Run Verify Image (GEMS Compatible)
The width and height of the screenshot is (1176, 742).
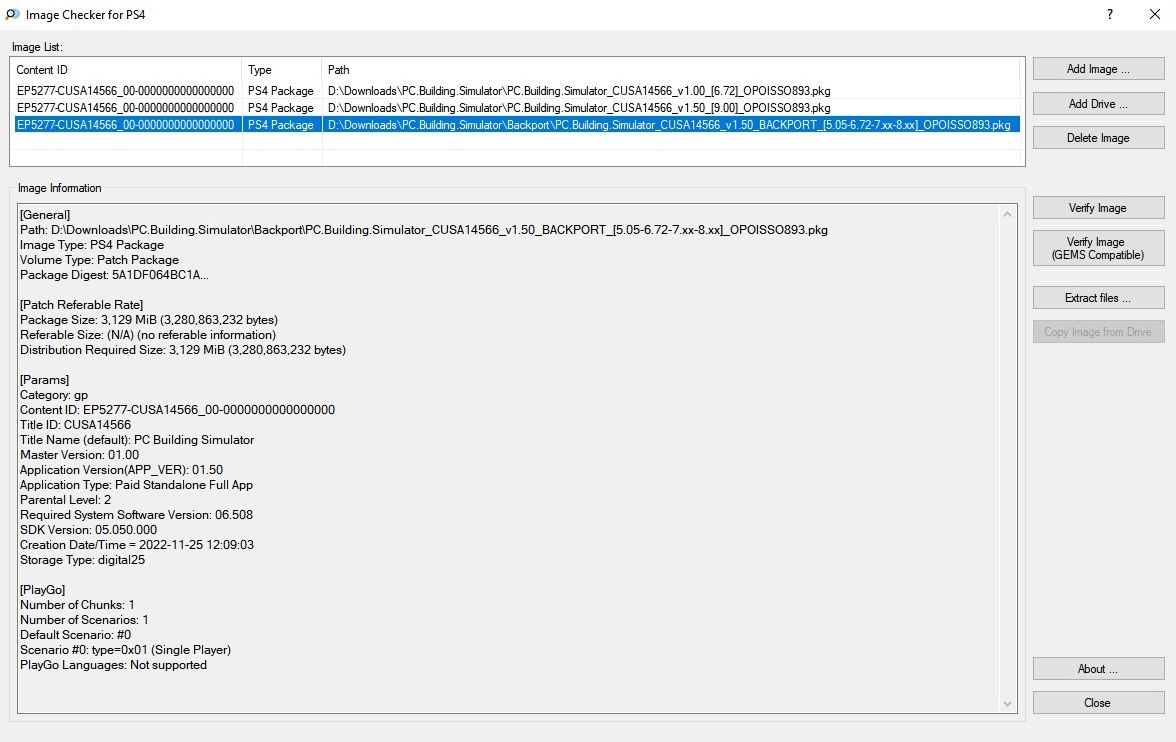pyautogui.click(x=1098, y=248)
